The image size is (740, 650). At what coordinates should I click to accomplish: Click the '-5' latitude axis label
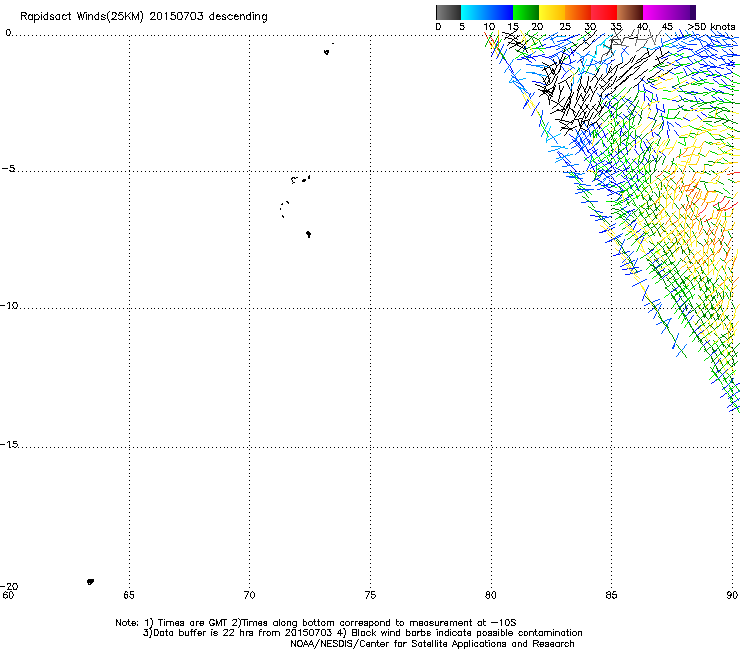point(8,169)
